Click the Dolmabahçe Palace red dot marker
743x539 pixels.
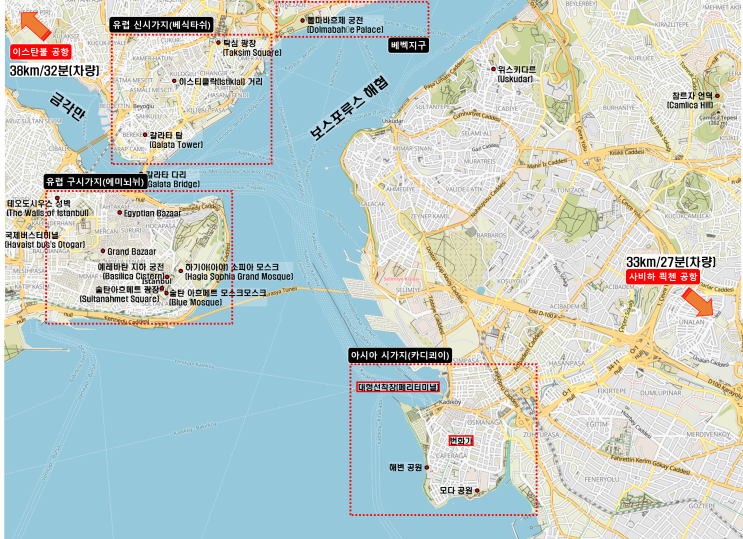(x=302, y=20)
